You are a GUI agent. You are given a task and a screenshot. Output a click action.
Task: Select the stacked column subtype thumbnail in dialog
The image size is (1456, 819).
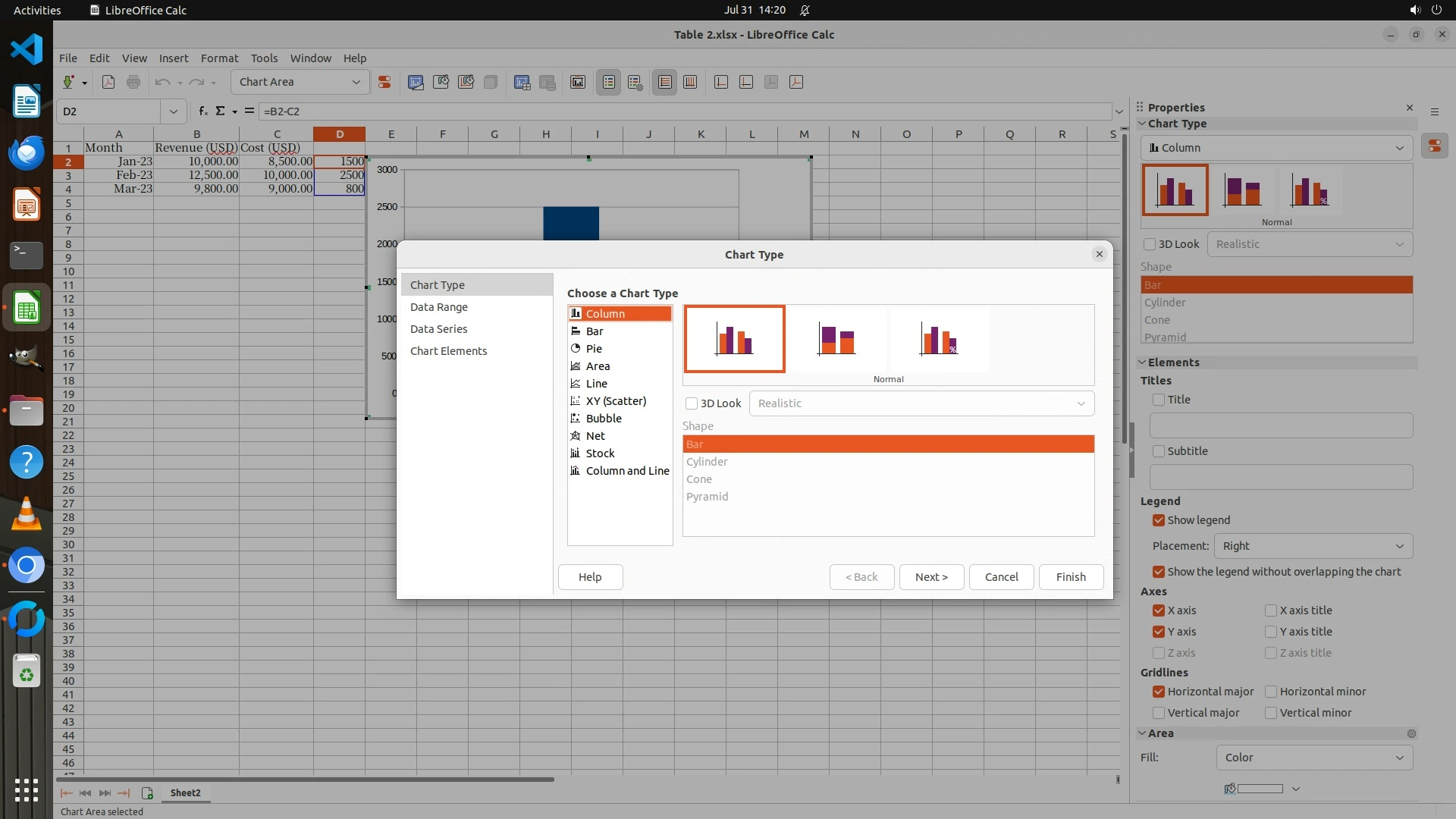[x=836, y=339]
